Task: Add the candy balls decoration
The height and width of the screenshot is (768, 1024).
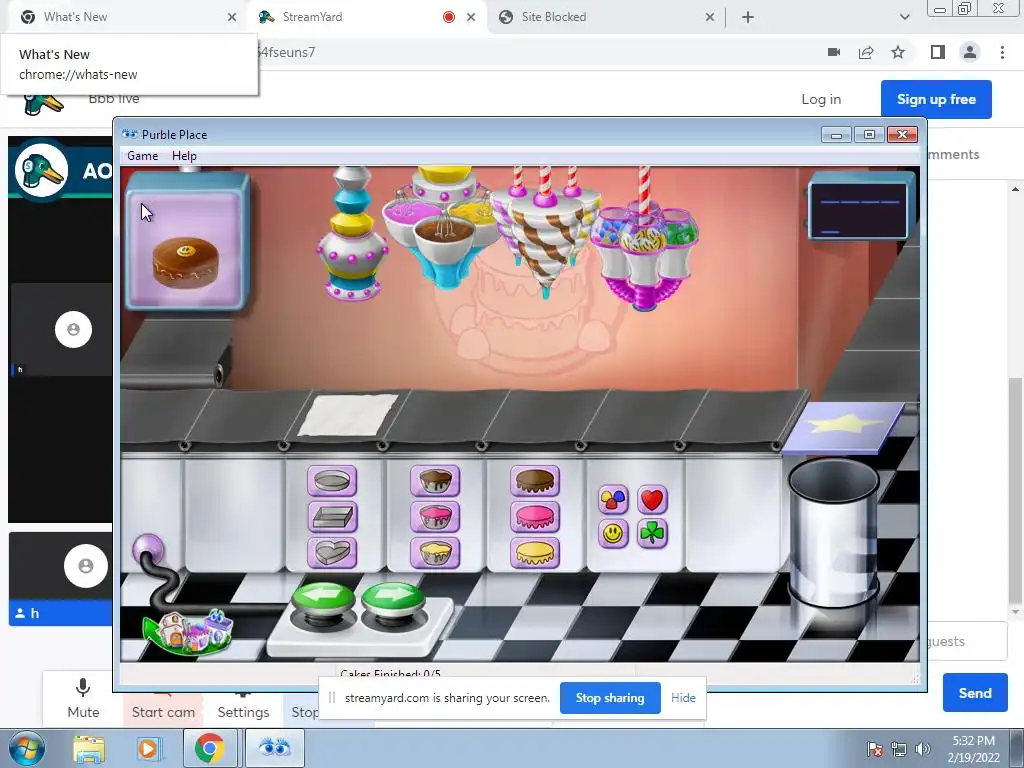Action: coord(613,500)
